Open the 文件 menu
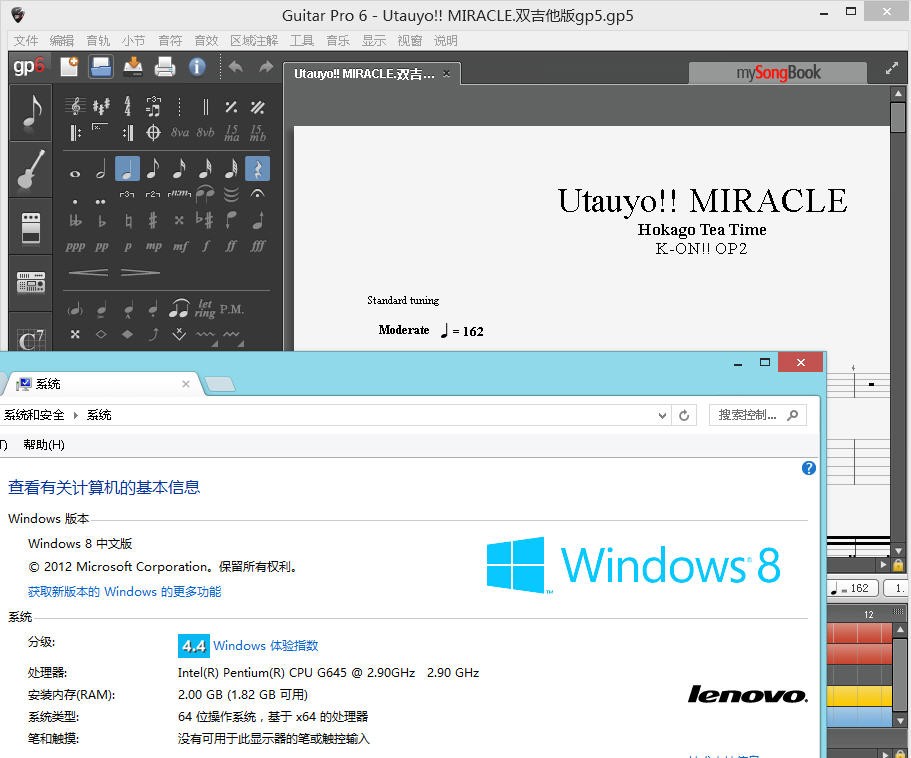The height and width of the screenshot is (758, 911). pos(26,41)
